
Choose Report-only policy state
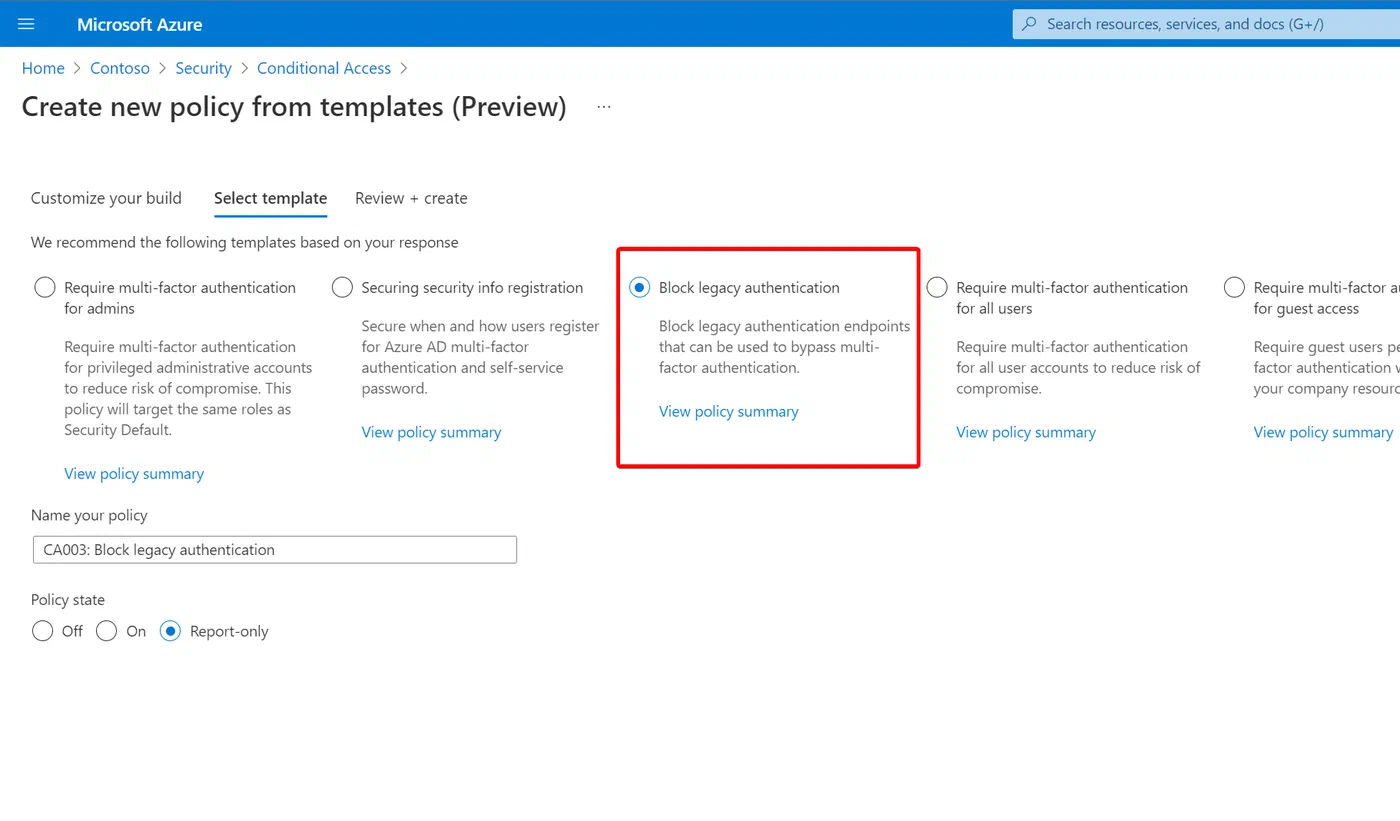click(170, 631)
